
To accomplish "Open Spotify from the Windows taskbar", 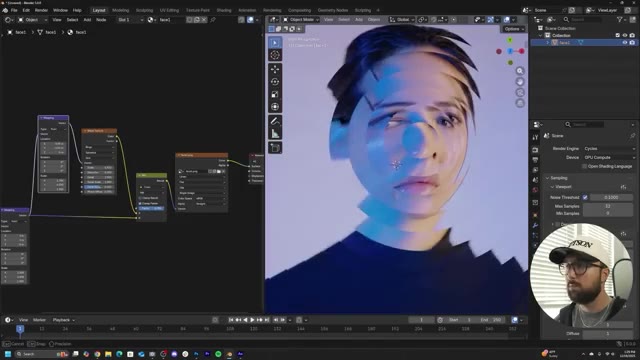I will [x=218, y=354].
